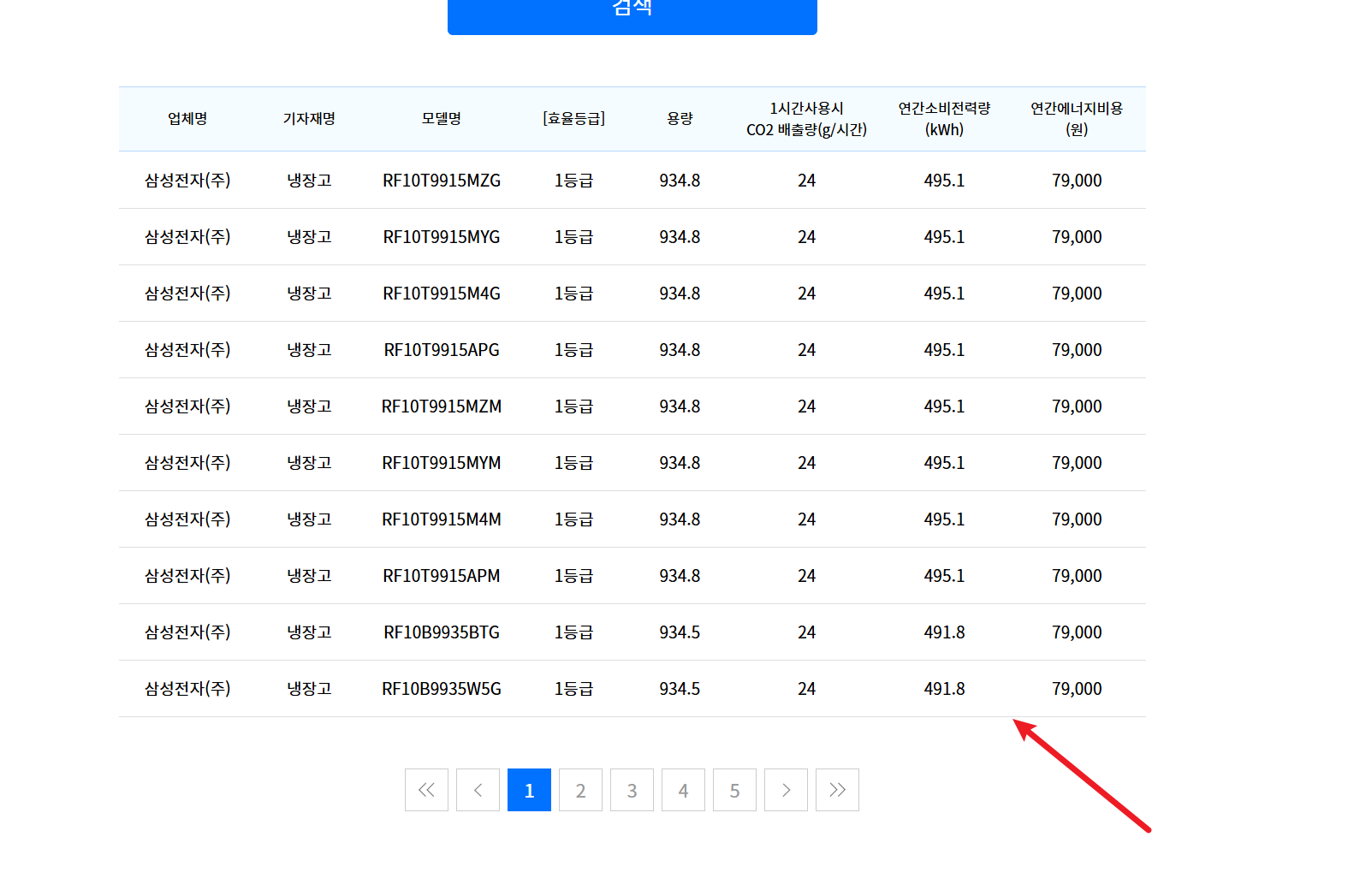The image size is (1348, 896).
Task: Click 934.8 capacity in RF10T9915APG row
Action: click(x=680, y=350)
